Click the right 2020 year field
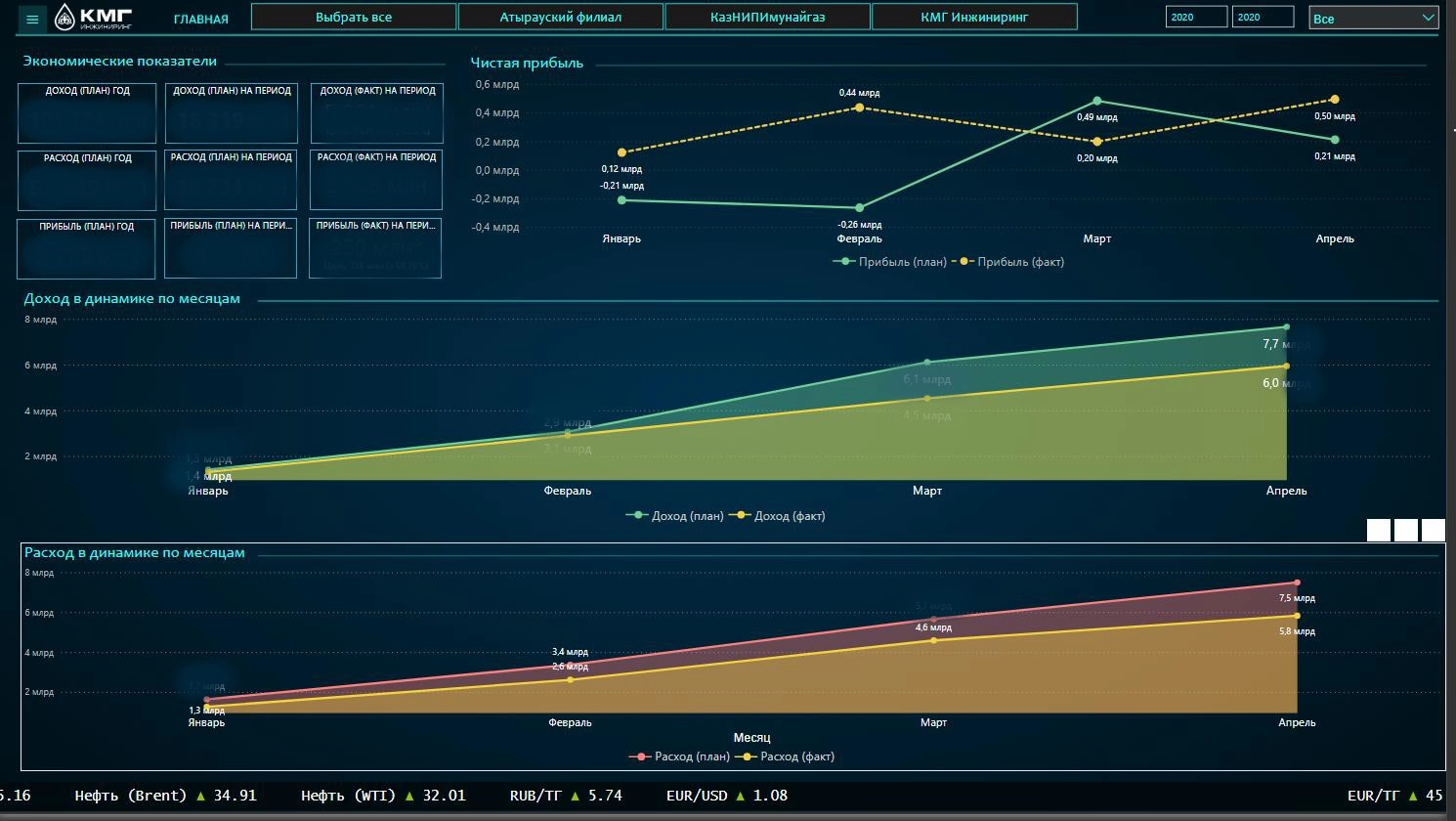The image size is (1456, 821). [x=1263, y=17]
